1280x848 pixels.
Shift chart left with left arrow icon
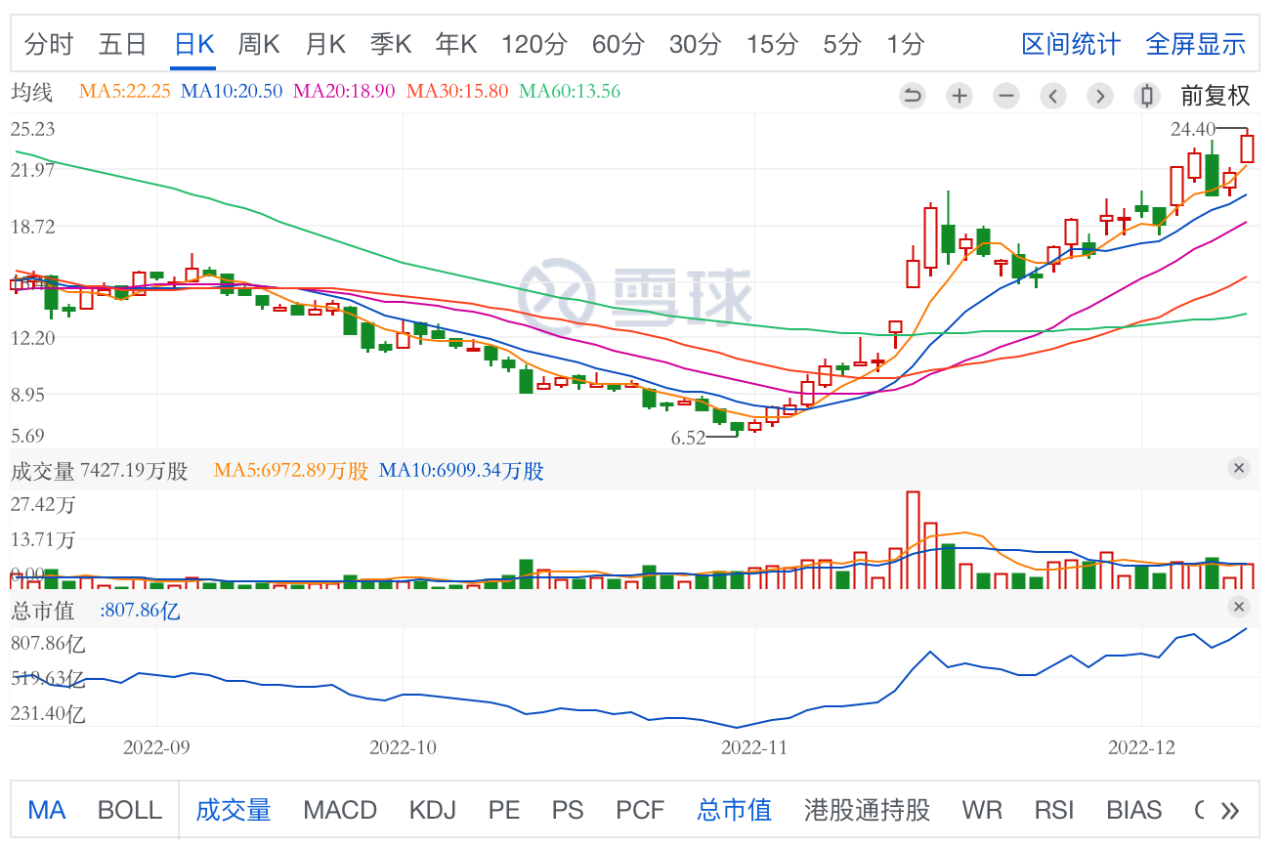pyautogui.click(x=1053, y=96)
